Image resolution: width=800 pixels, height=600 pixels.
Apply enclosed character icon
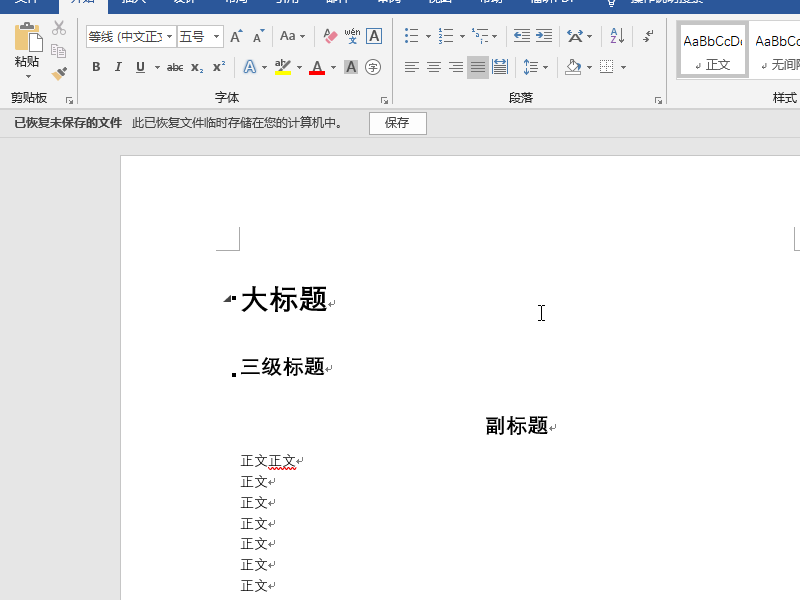point(373,67)
